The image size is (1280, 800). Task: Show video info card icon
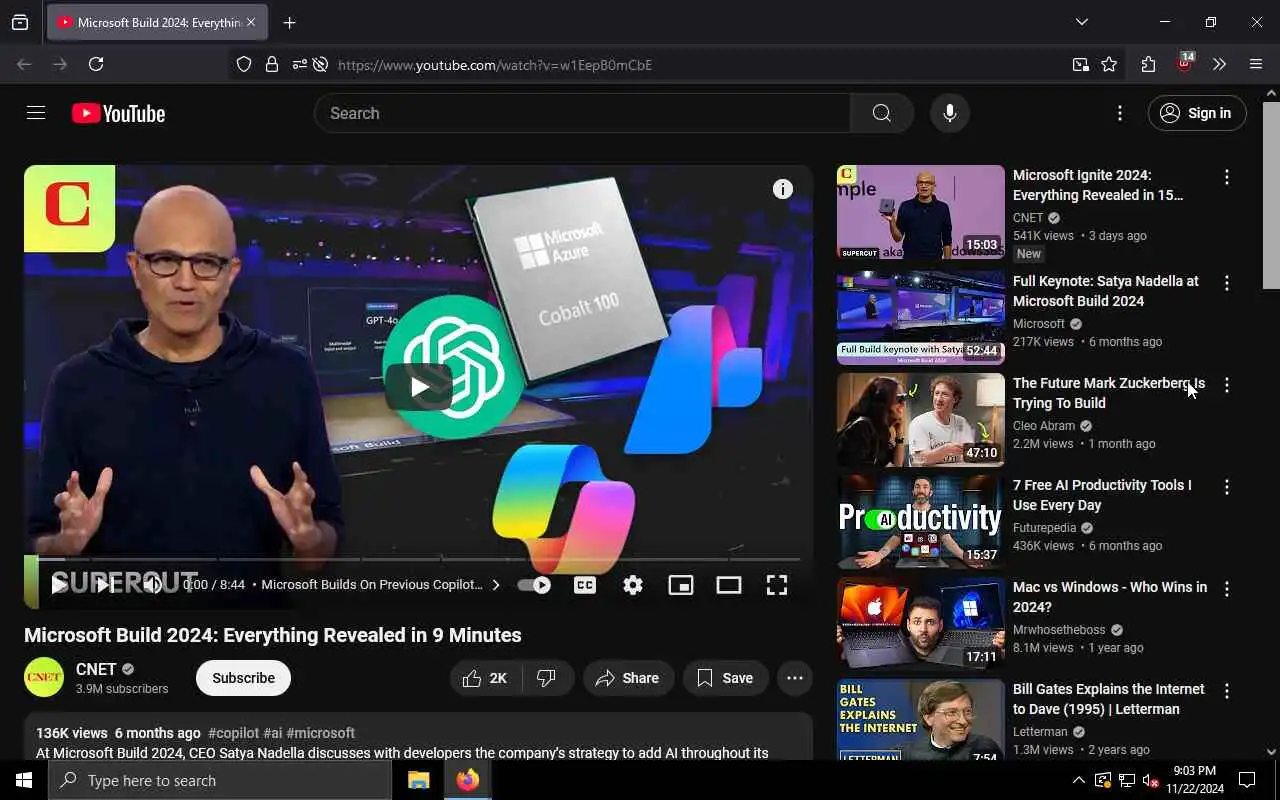[x=783, y=189]
